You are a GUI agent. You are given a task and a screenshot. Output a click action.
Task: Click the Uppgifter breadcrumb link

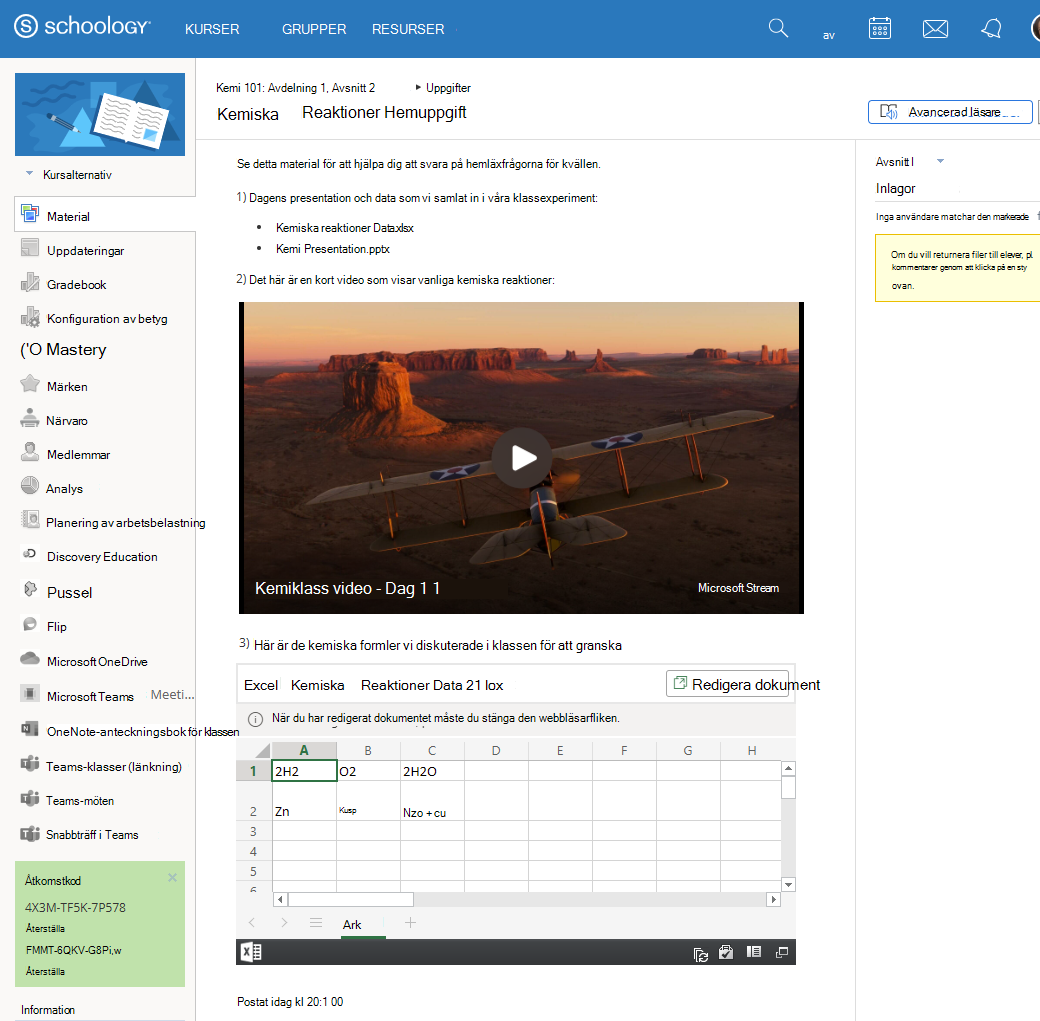click(x=448, y=88)
